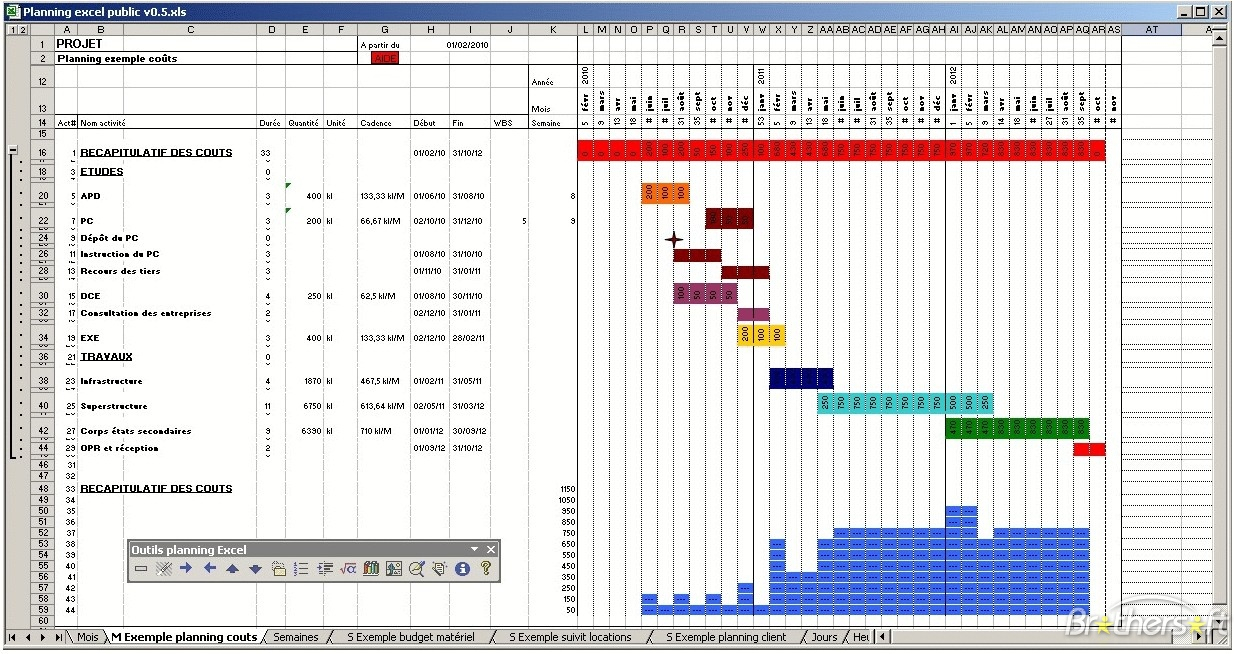1234x654 pixels.
Task: Open S Exemple suivit locations tab
Action: click(570, 637)
